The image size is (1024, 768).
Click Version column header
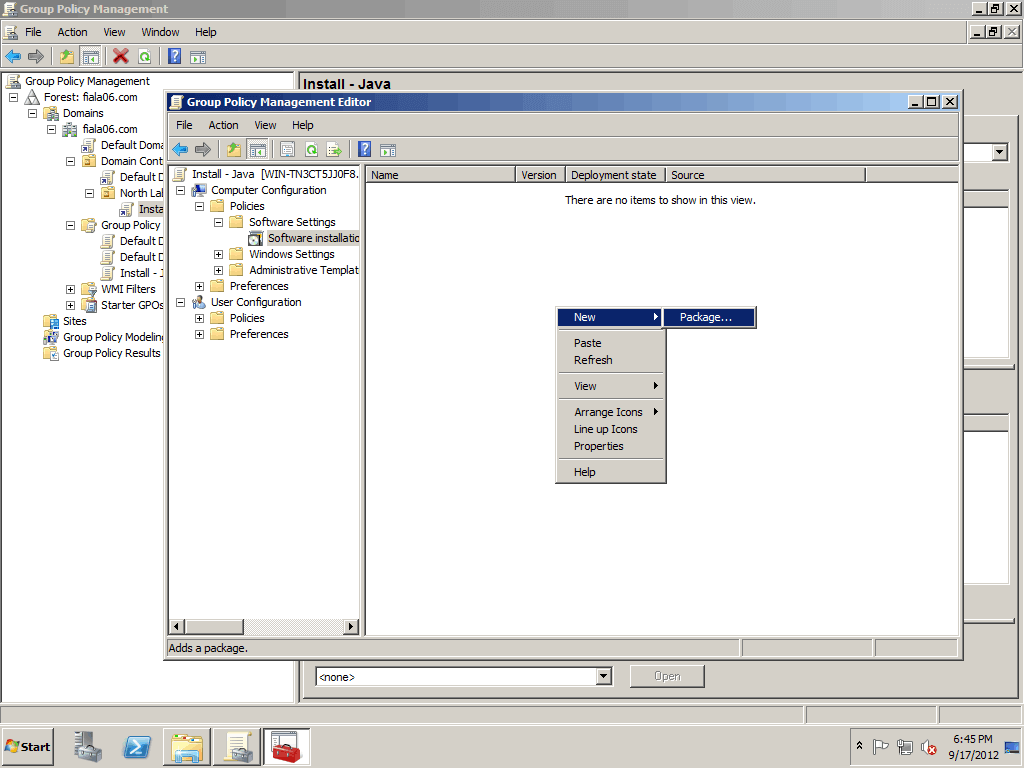(540, 175)
